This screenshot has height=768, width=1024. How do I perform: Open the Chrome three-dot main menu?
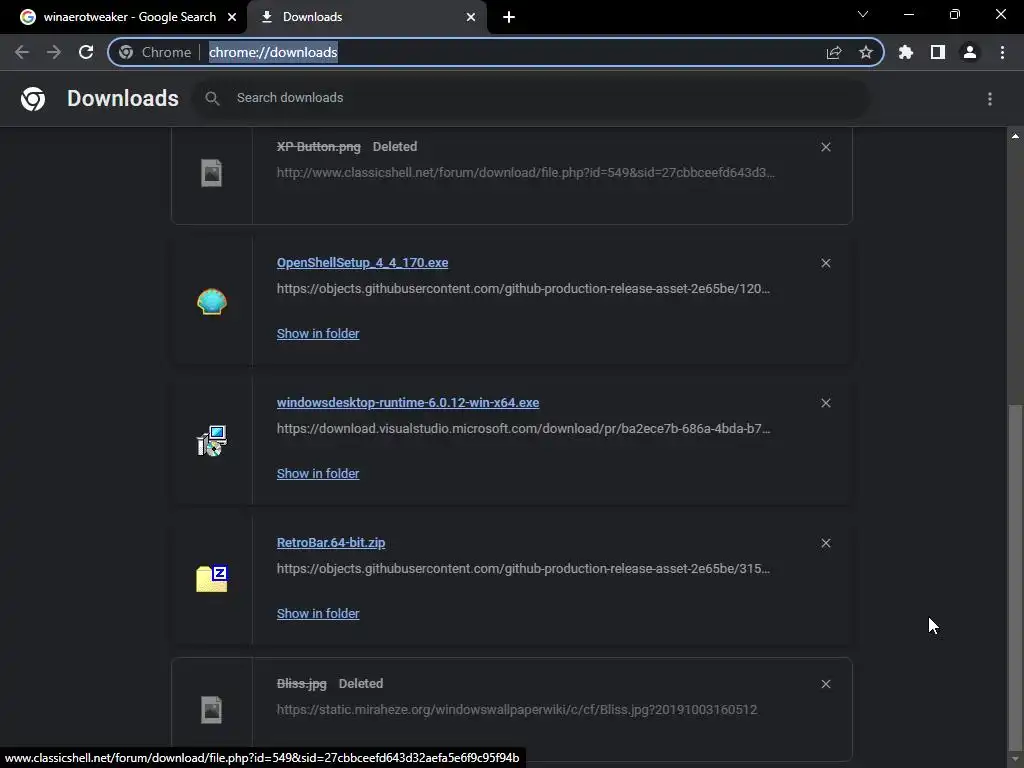[x=1002, y=52]
